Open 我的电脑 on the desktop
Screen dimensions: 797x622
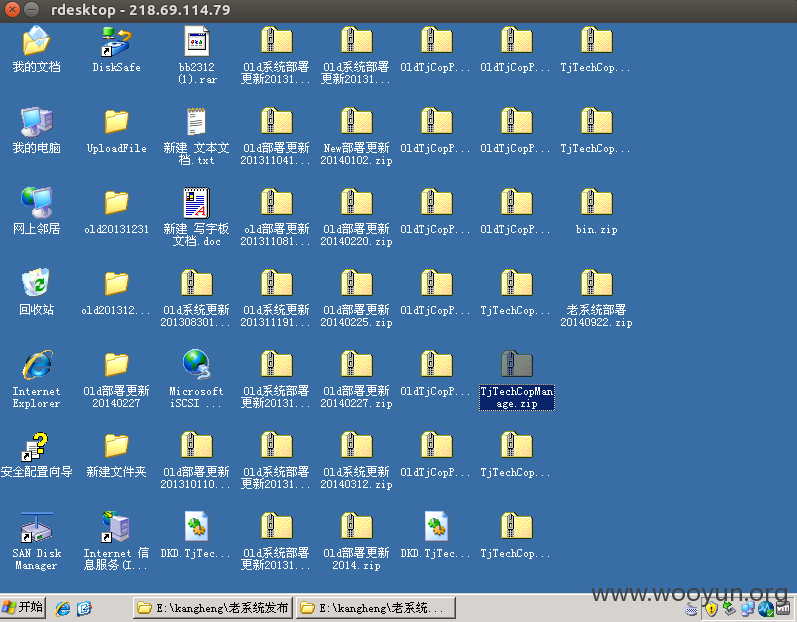pos(37,131)
